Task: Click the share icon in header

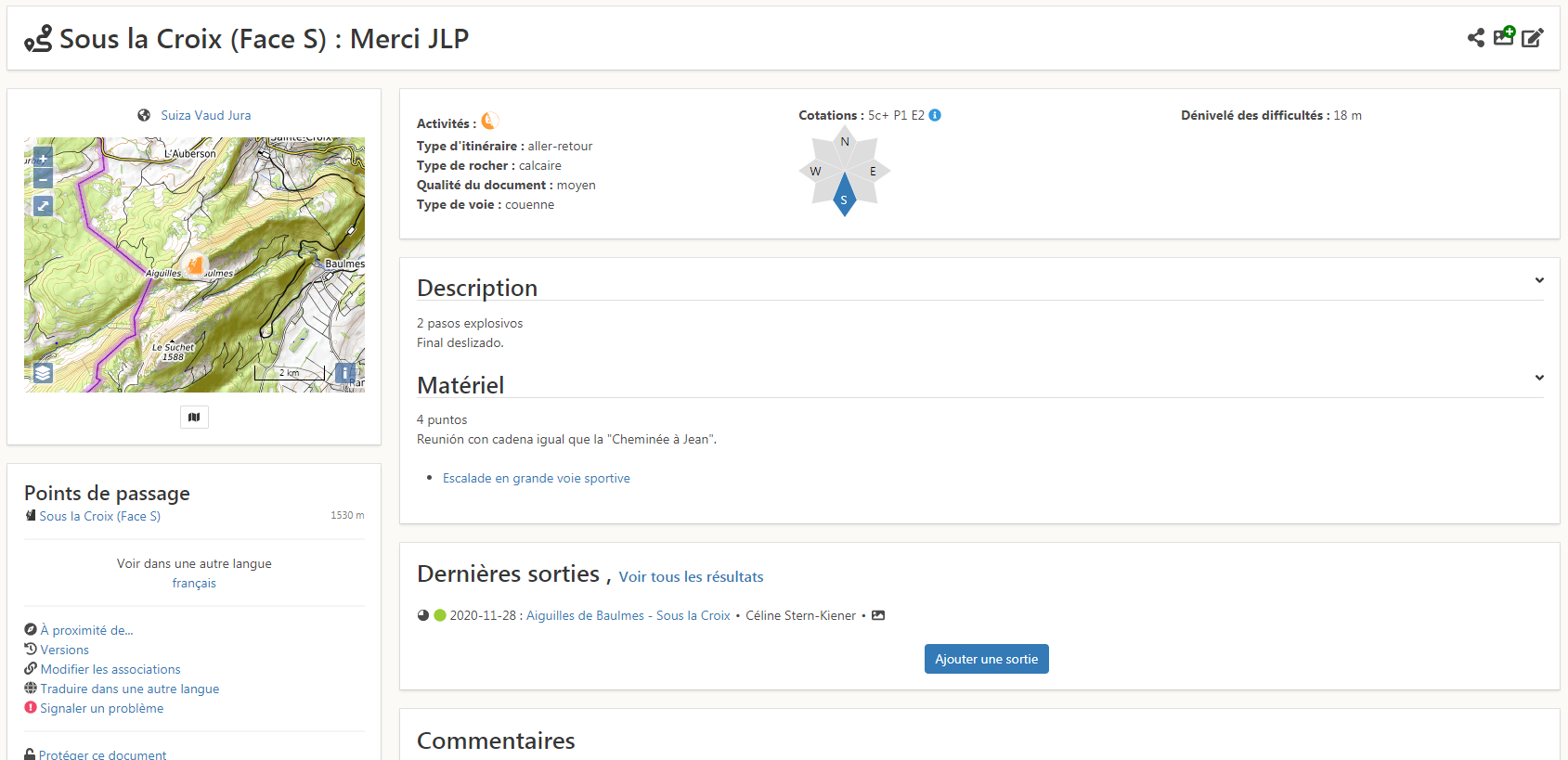Action: coord(1475,38)
